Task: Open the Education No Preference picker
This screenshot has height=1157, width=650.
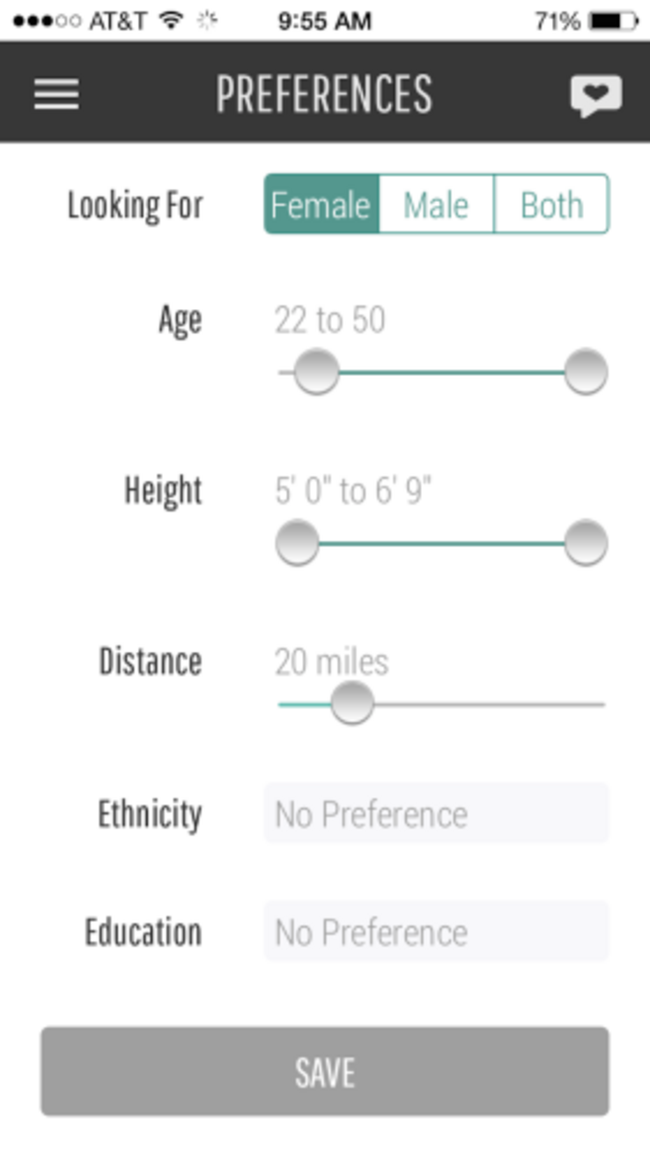Action: click(436, 931)
